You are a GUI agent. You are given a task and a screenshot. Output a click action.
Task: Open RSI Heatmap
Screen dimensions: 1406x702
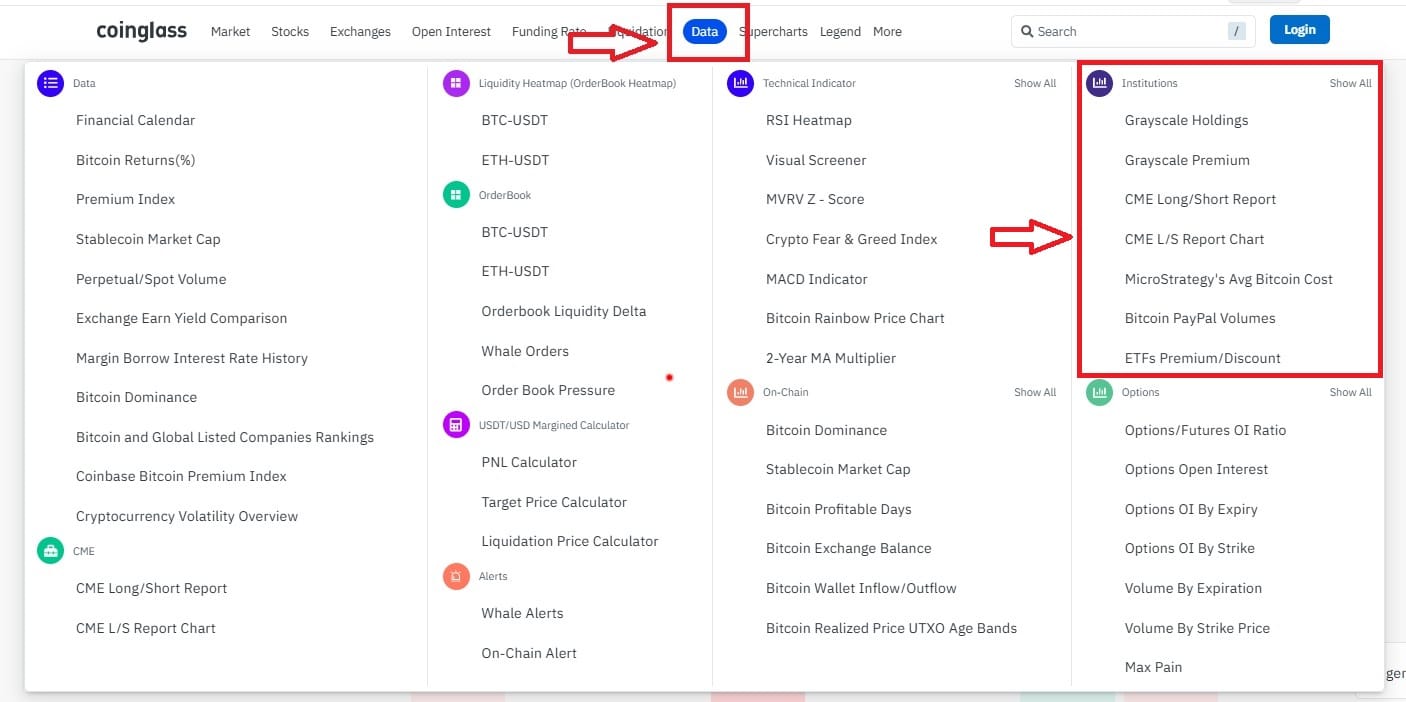(x=809, y=120)
